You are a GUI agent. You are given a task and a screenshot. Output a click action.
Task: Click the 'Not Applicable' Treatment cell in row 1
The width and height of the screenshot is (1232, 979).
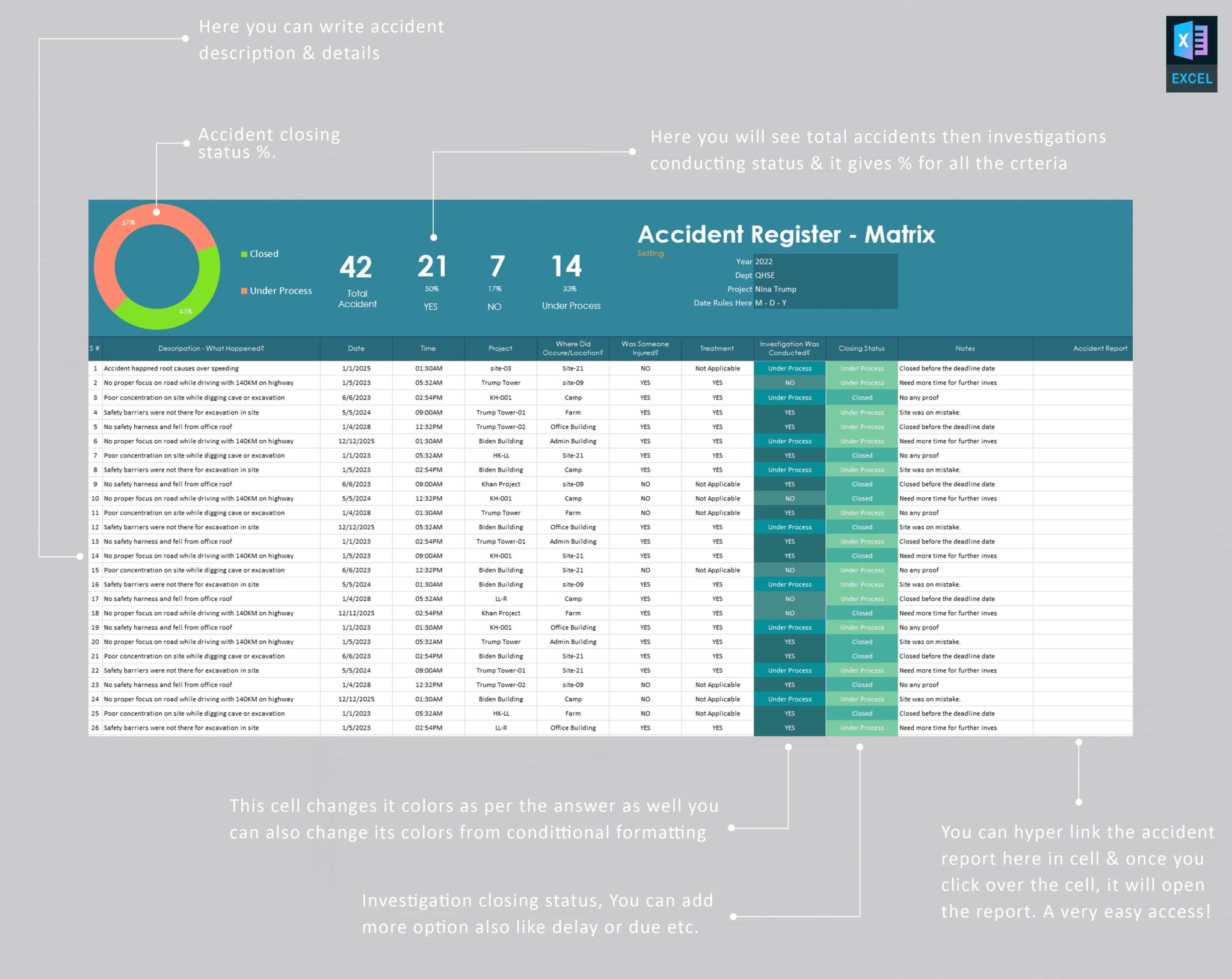717,368
